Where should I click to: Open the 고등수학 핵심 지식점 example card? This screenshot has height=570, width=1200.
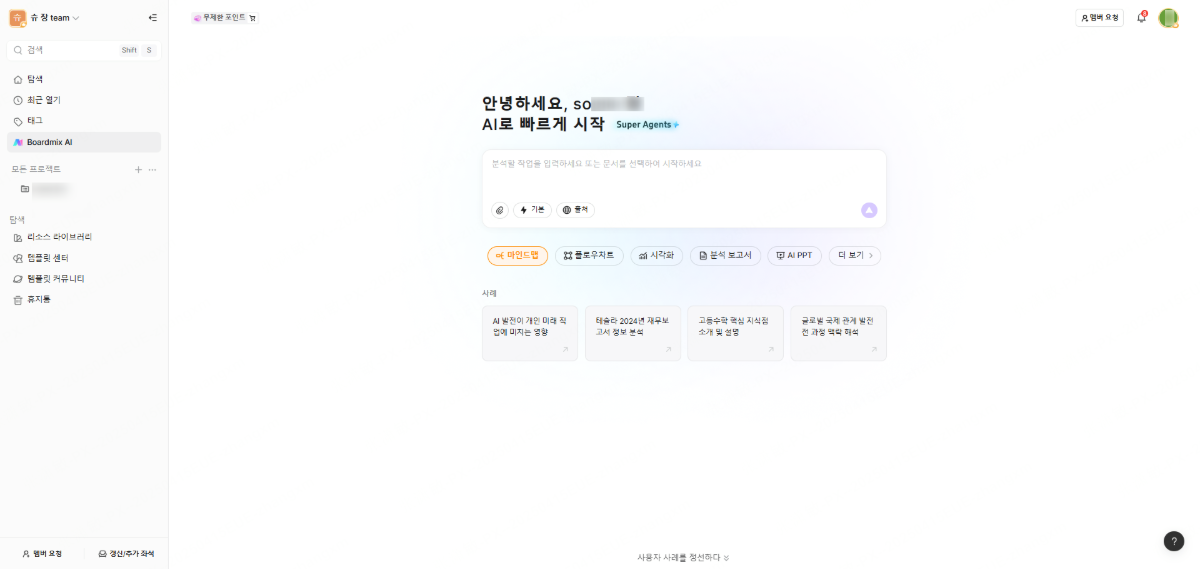(x=735, y=333)
